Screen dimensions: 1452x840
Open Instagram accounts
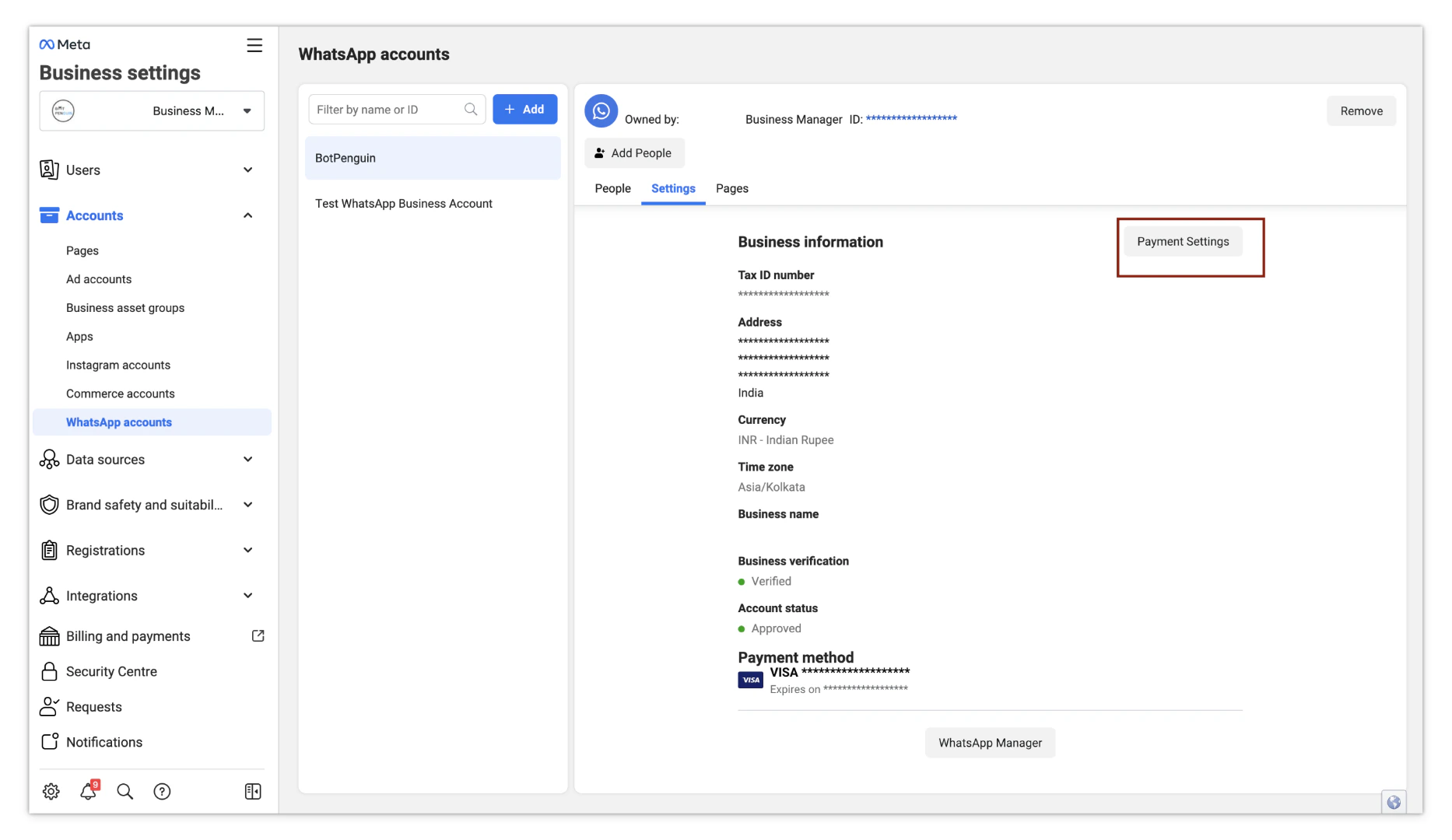[118, 365]
